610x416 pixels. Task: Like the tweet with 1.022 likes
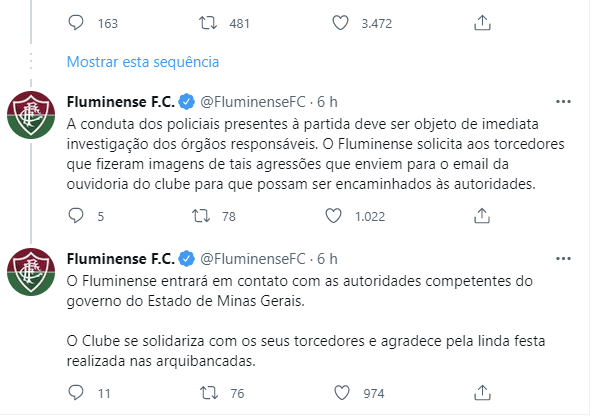click(333, 216)
